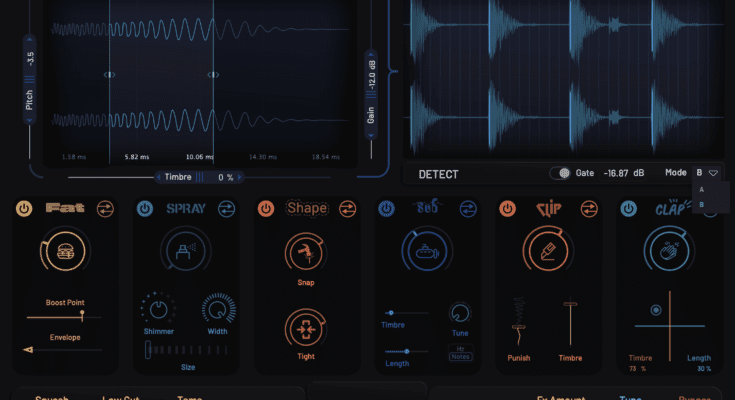Click the Tight compress icon knob

(x=306, y=327)
